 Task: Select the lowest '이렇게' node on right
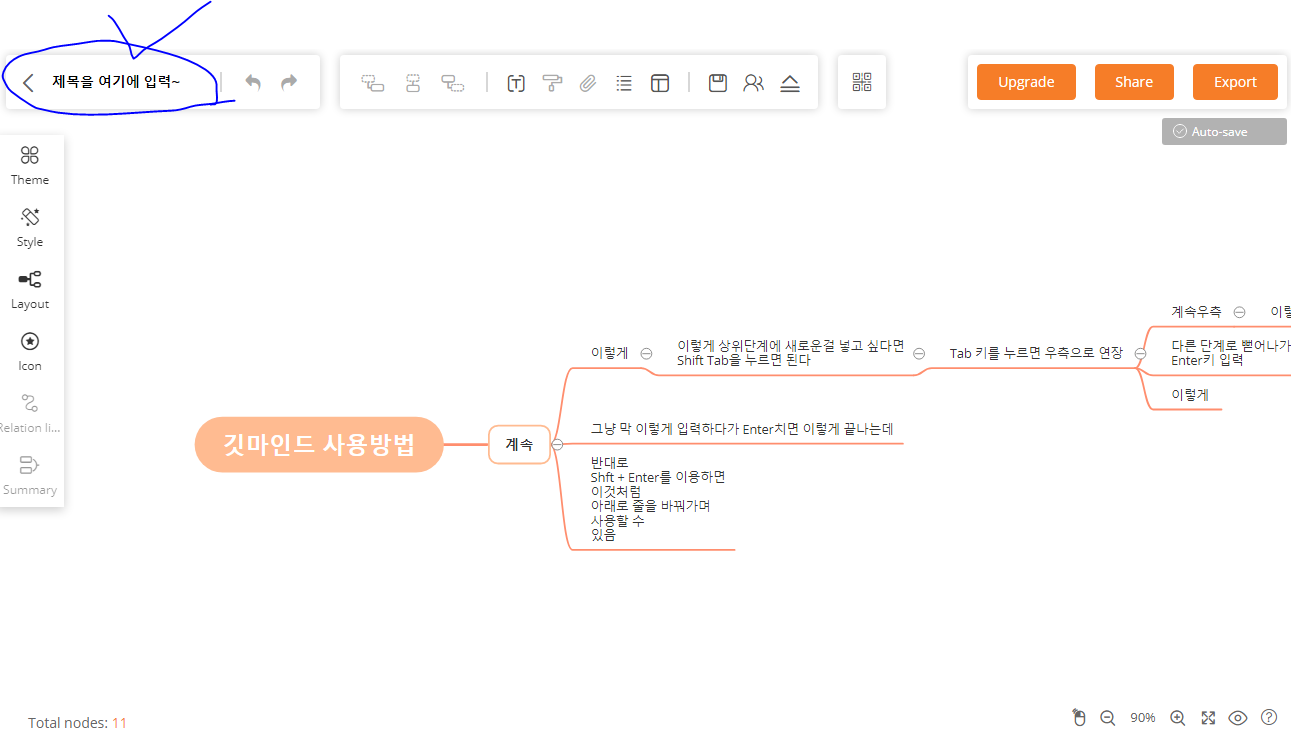[1190, 395]
